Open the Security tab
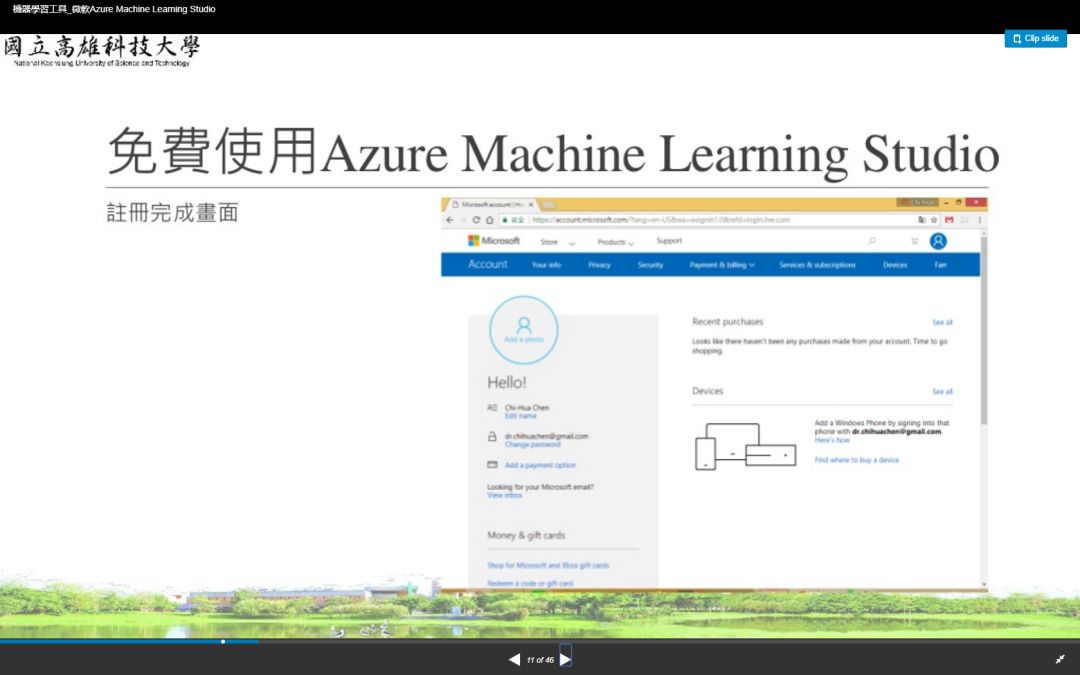Viewport: 1080px width, 675px height. tap(650, 264)
